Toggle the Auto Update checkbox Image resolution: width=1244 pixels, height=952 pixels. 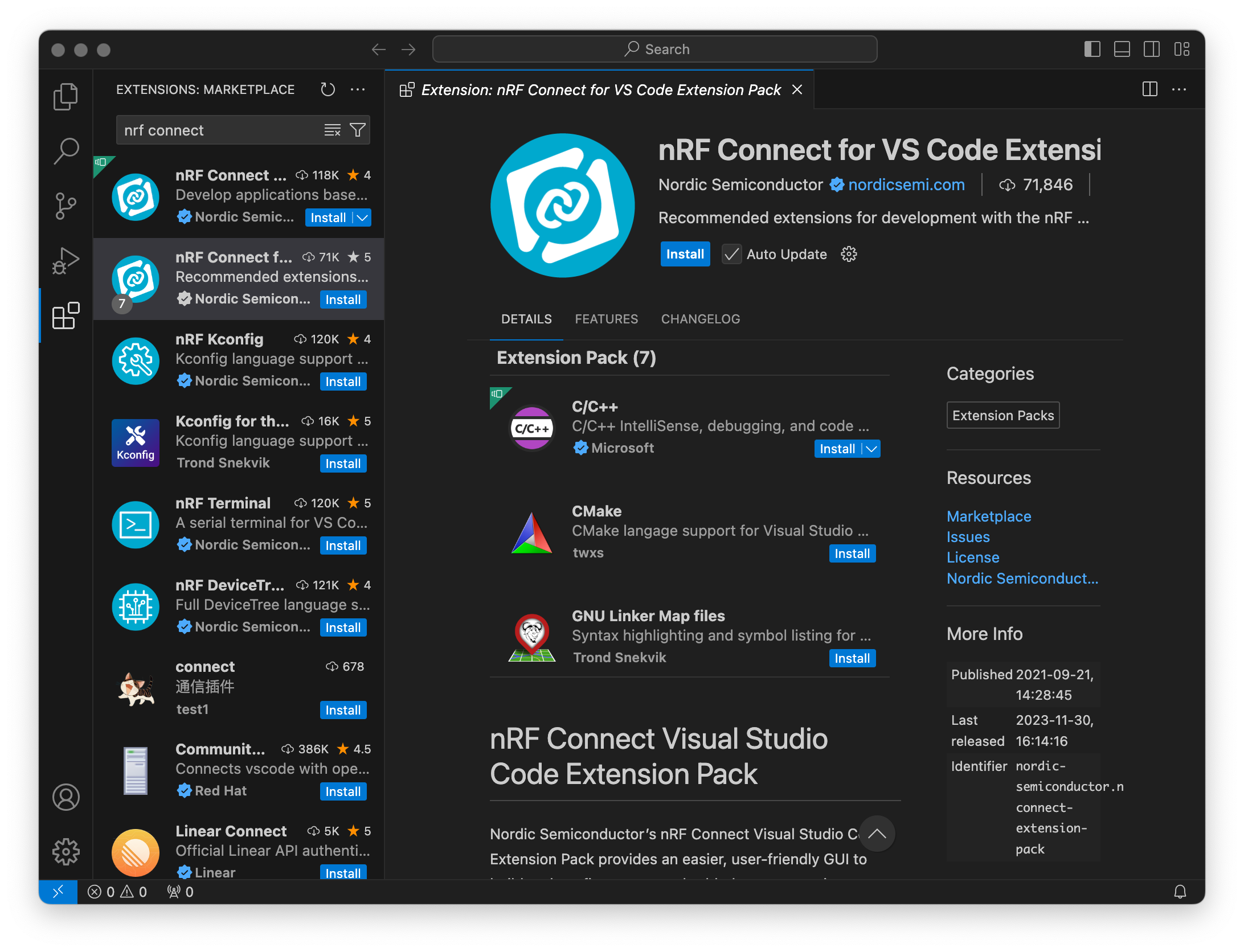[731, 254]
